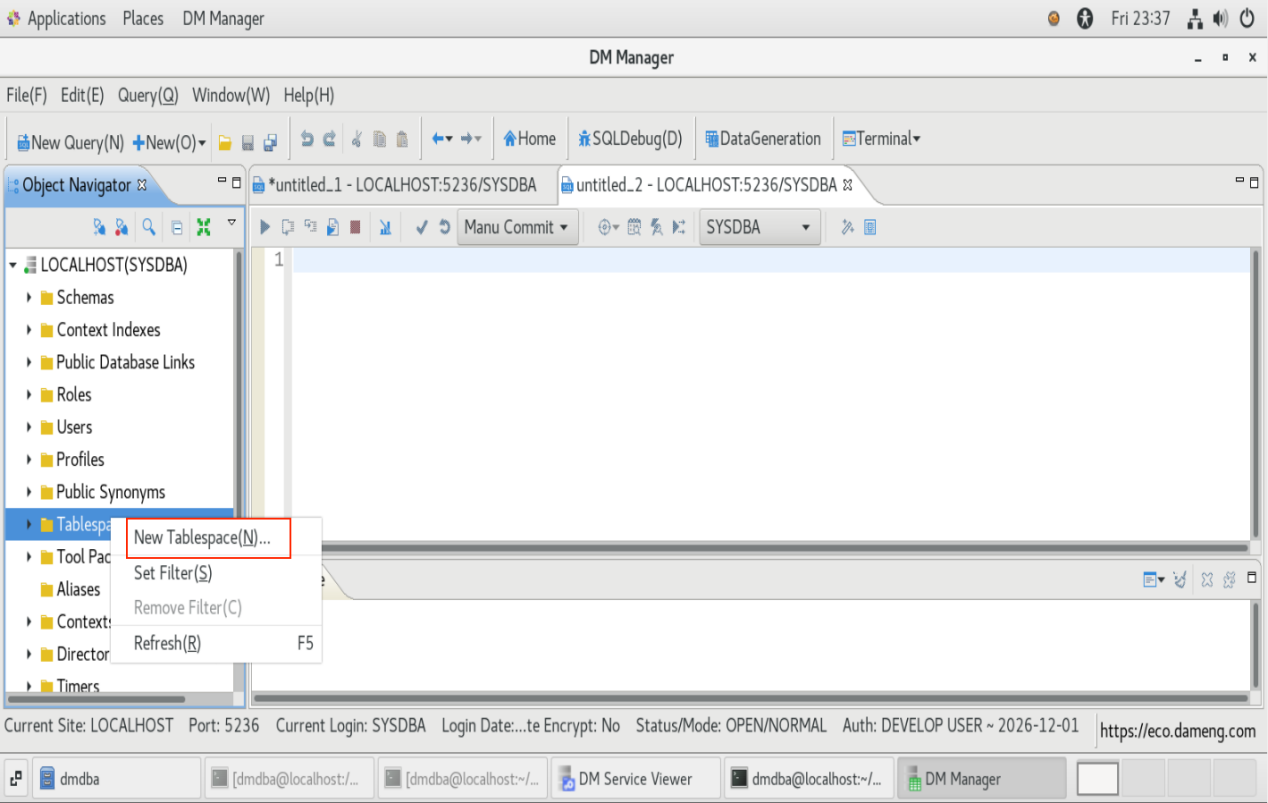
Task: Click the copy icon in main toolbar
Action: coord(379,140)
